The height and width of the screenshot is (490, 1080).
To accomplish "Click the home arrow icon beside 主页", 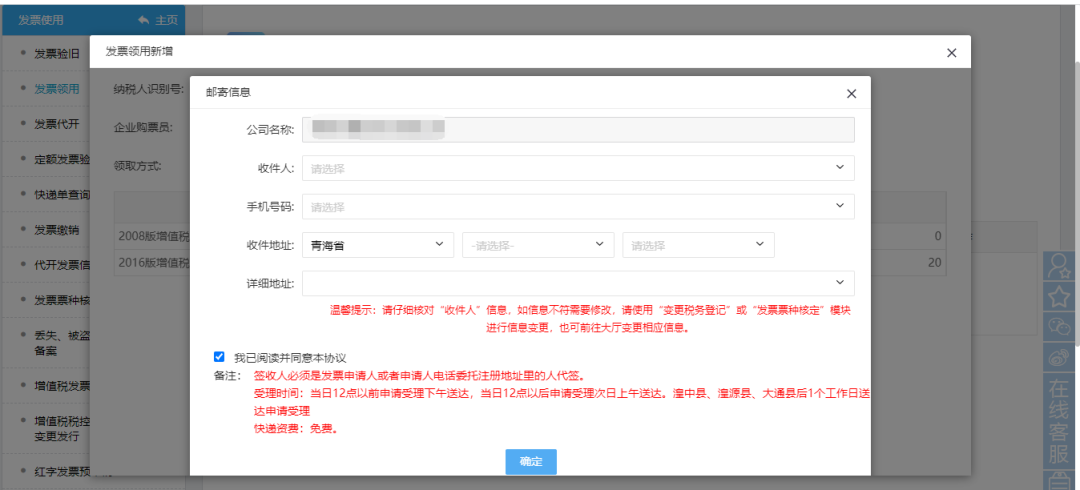I will 143,21.
